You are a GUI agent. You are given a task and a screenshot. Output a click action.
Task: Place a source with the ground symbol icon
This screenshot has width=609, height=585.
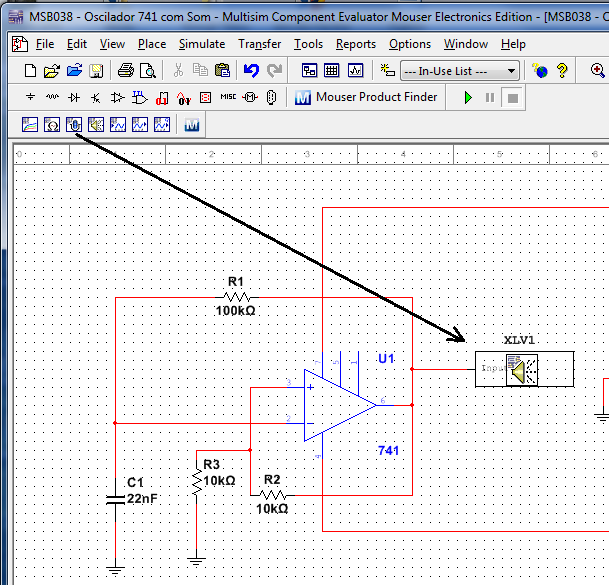(30, 97)
